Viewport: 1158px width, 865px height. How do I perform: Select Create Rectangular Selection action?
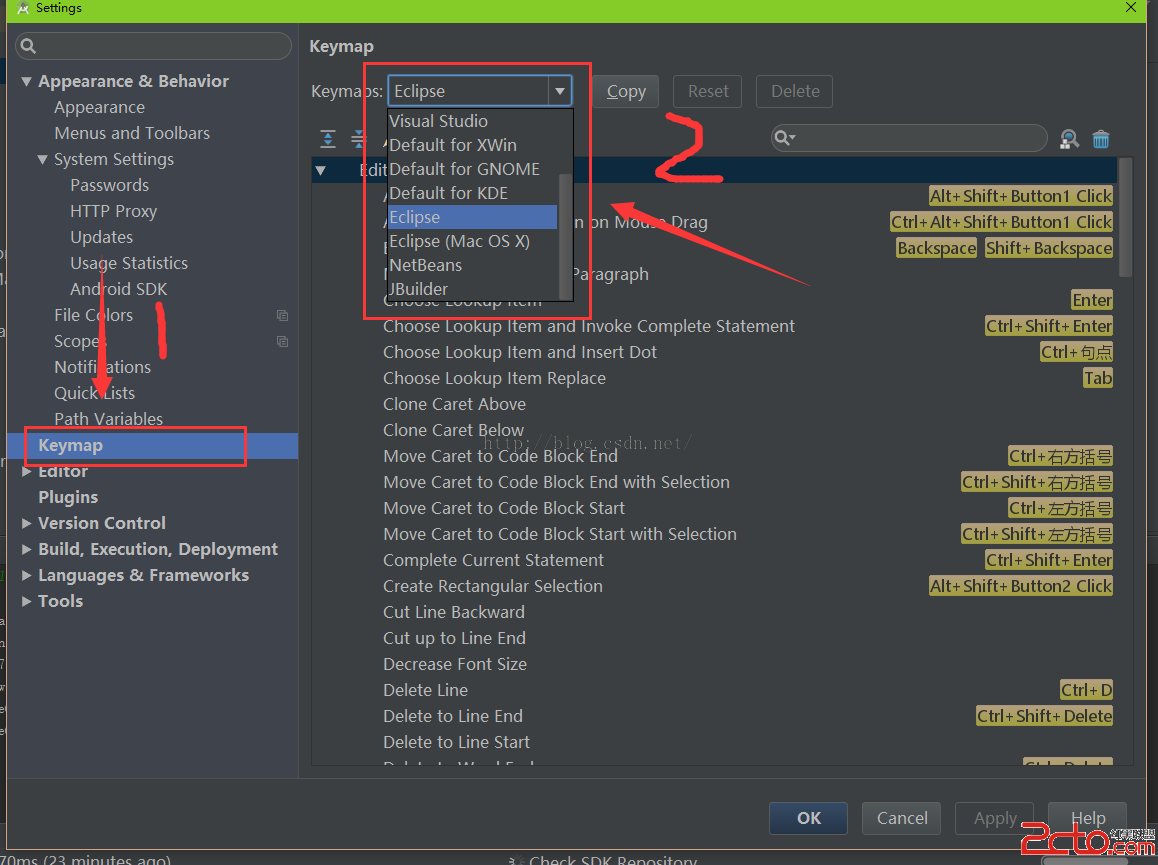coord(493,586)
